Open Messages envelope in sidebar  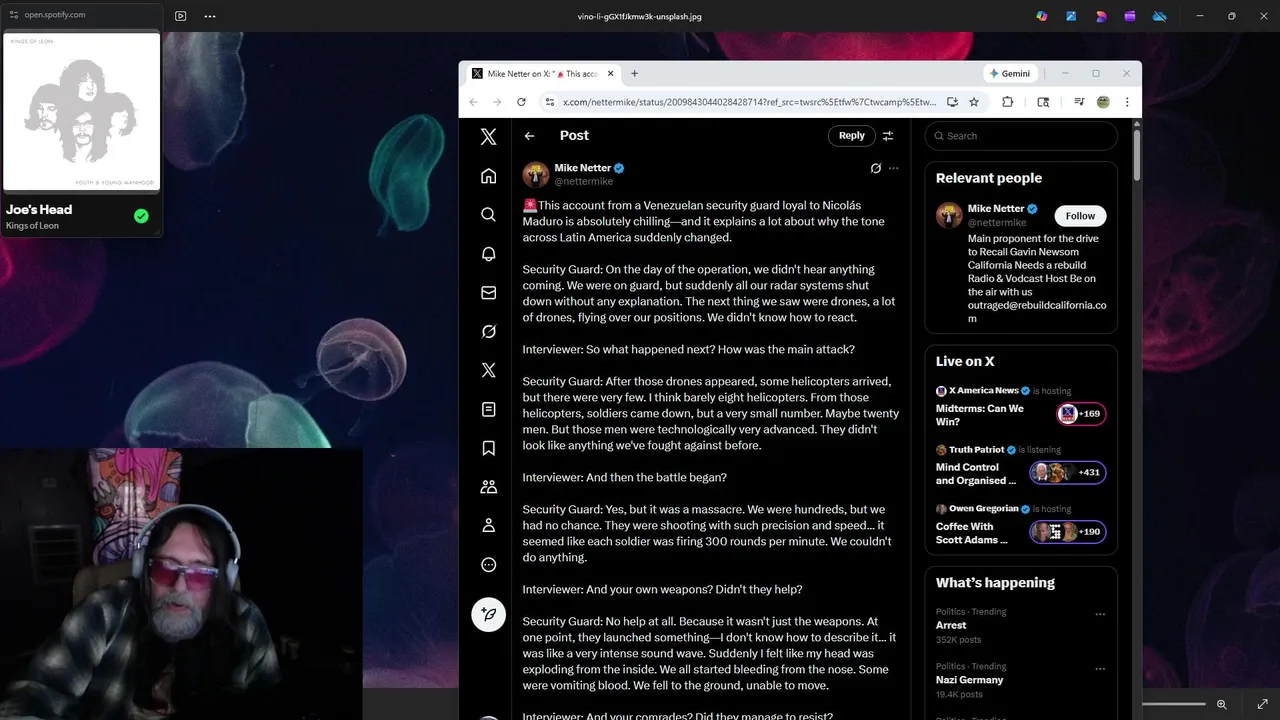coord(488,293)
